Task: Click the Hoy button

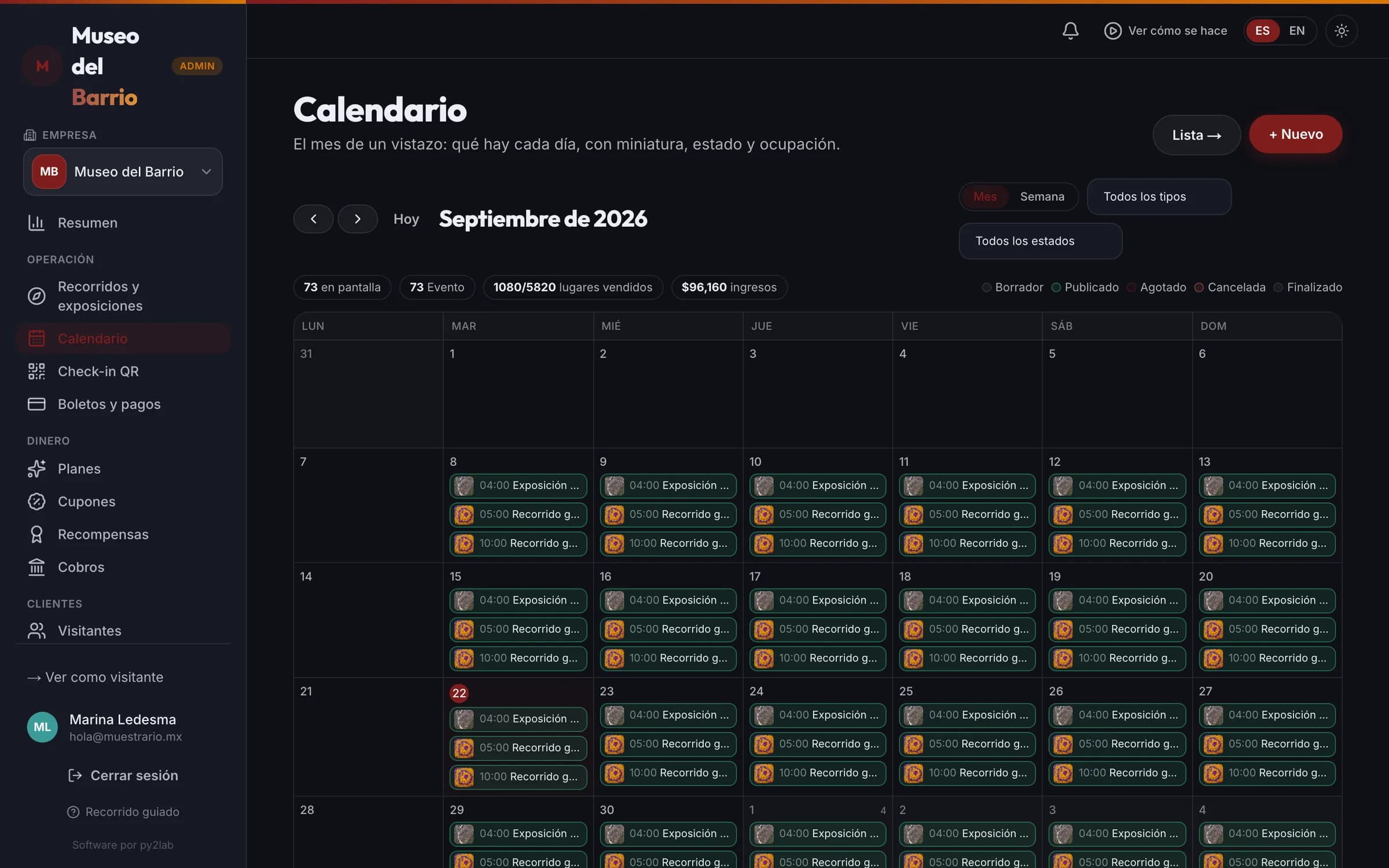Action: [406, 219]
